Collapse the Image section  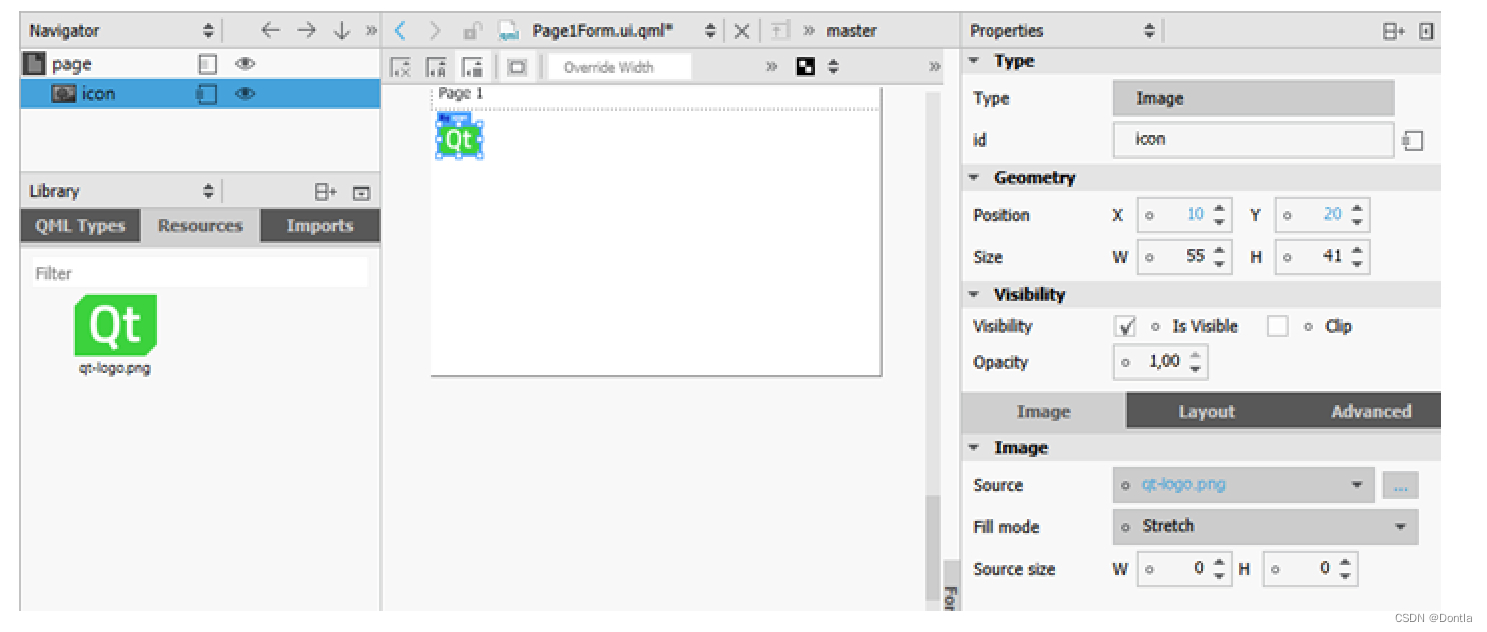(x=975, y=448)
